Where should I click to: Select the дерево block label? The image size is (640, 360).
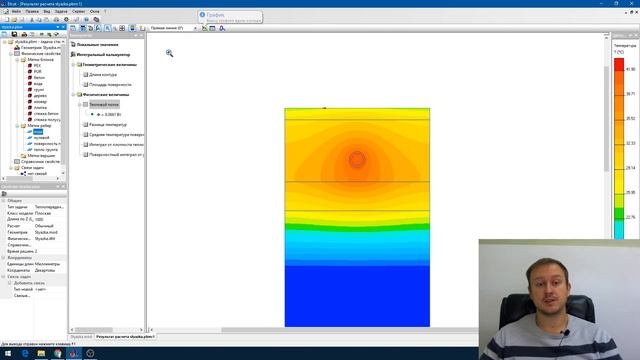click(40, 96)
